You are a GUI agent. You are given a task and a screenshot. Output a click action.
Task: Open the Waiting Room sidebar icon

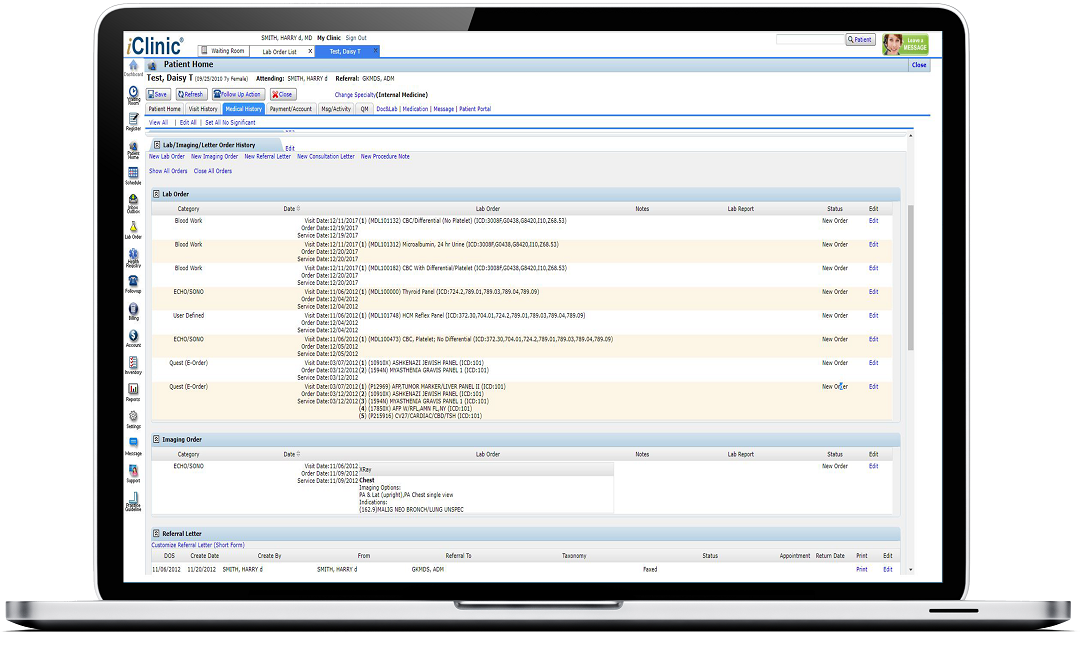[133, 93]
